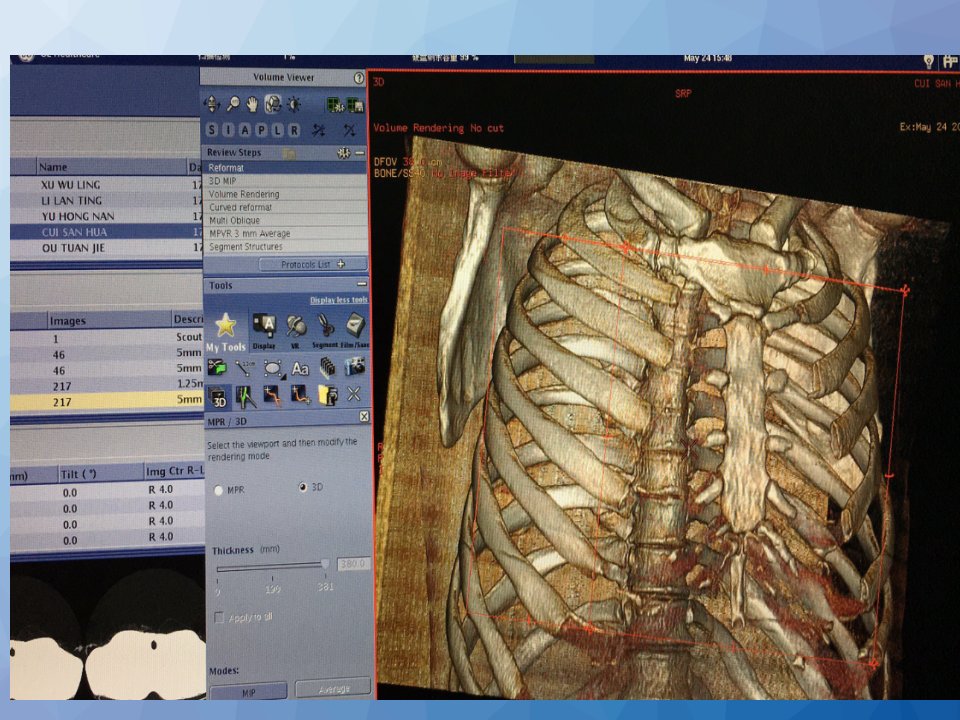Screen dimensions: 960x720
Task: Choose the Volume Rendering review step
Action: [284, 193]
